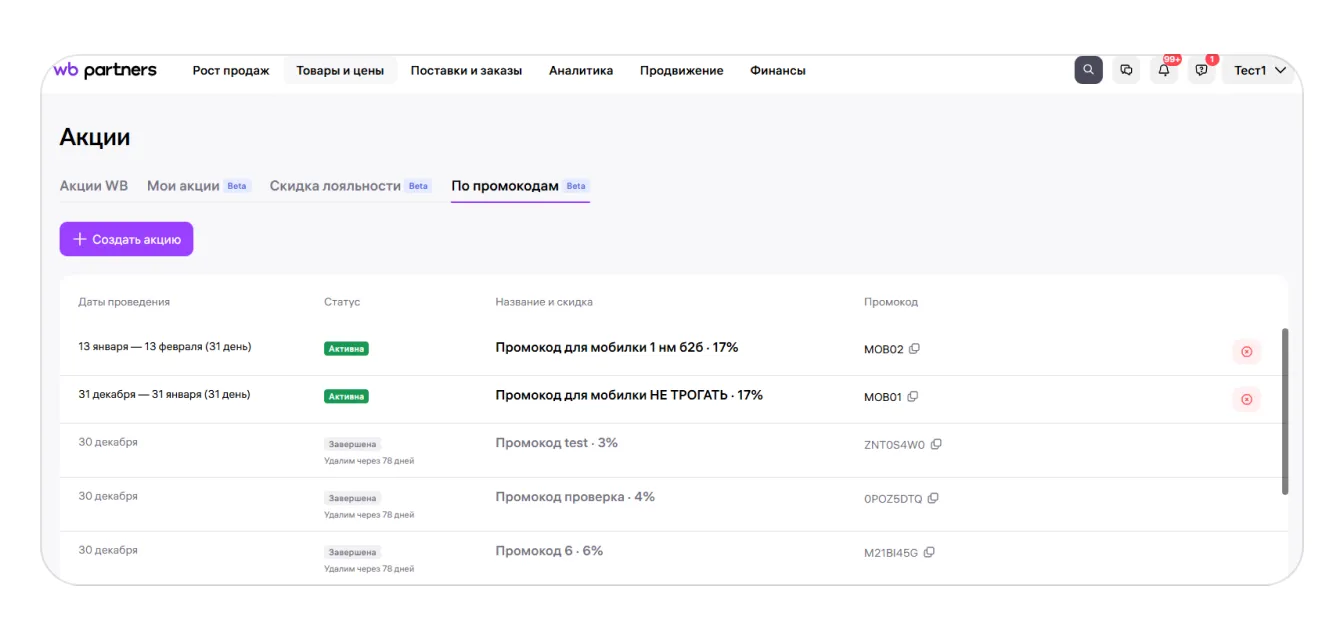Screen dimensions: 1344x640
Task: Cancel the MOB02 promotion with red icon
Action: (x=1246, y=351)
